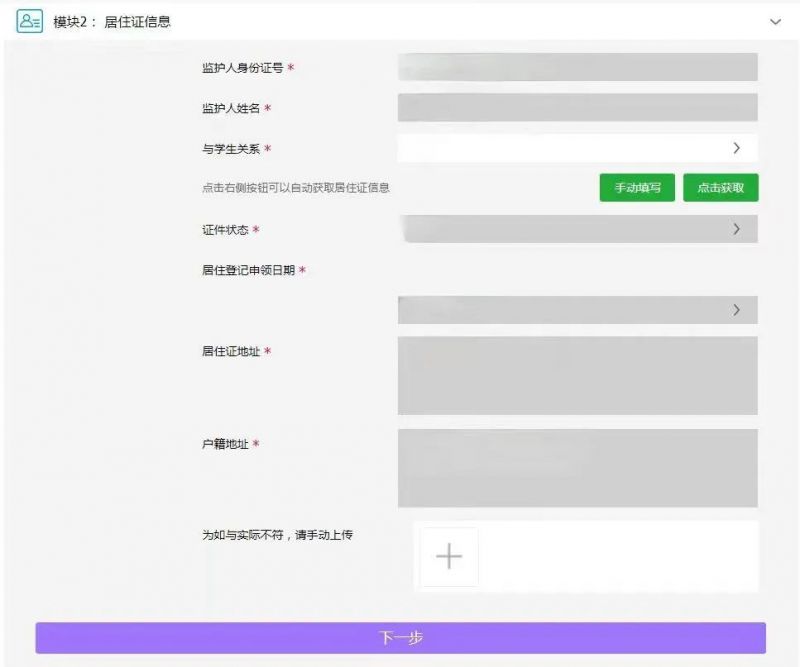Image resolution: width=800 pixels, height=667 pixels.
Task: Click the 居住登记申领日期 label
Action: pyautogui.click(x=248, y=270)
